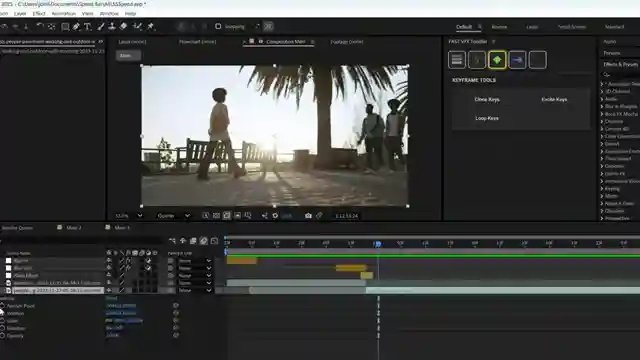Select the Puppet Pin tool
The width and height of the screenshot is (640, 360).
[x=151, y=27]
